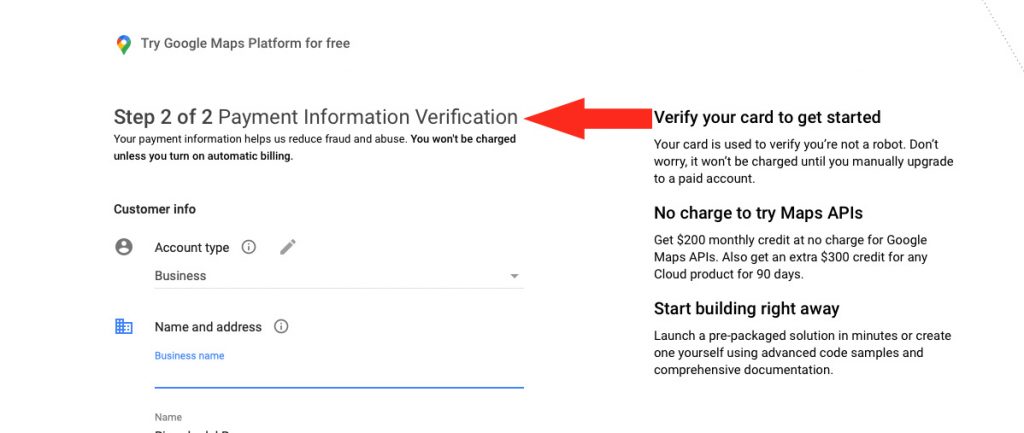The image size is (1024, 433).
Task: Select the Business account type field
Action: click(339, 276)
